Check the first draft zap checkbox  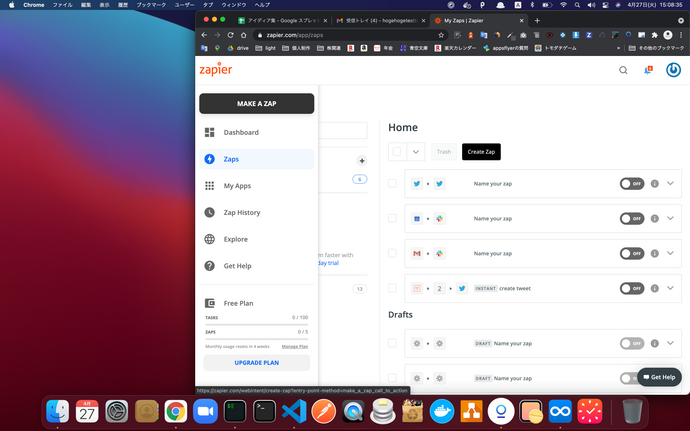click(392, 343)
